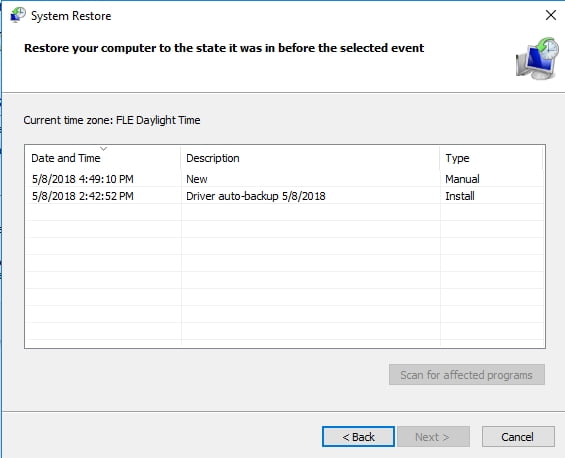
Task: Go back with the < Back button
Action: point(358,437)
